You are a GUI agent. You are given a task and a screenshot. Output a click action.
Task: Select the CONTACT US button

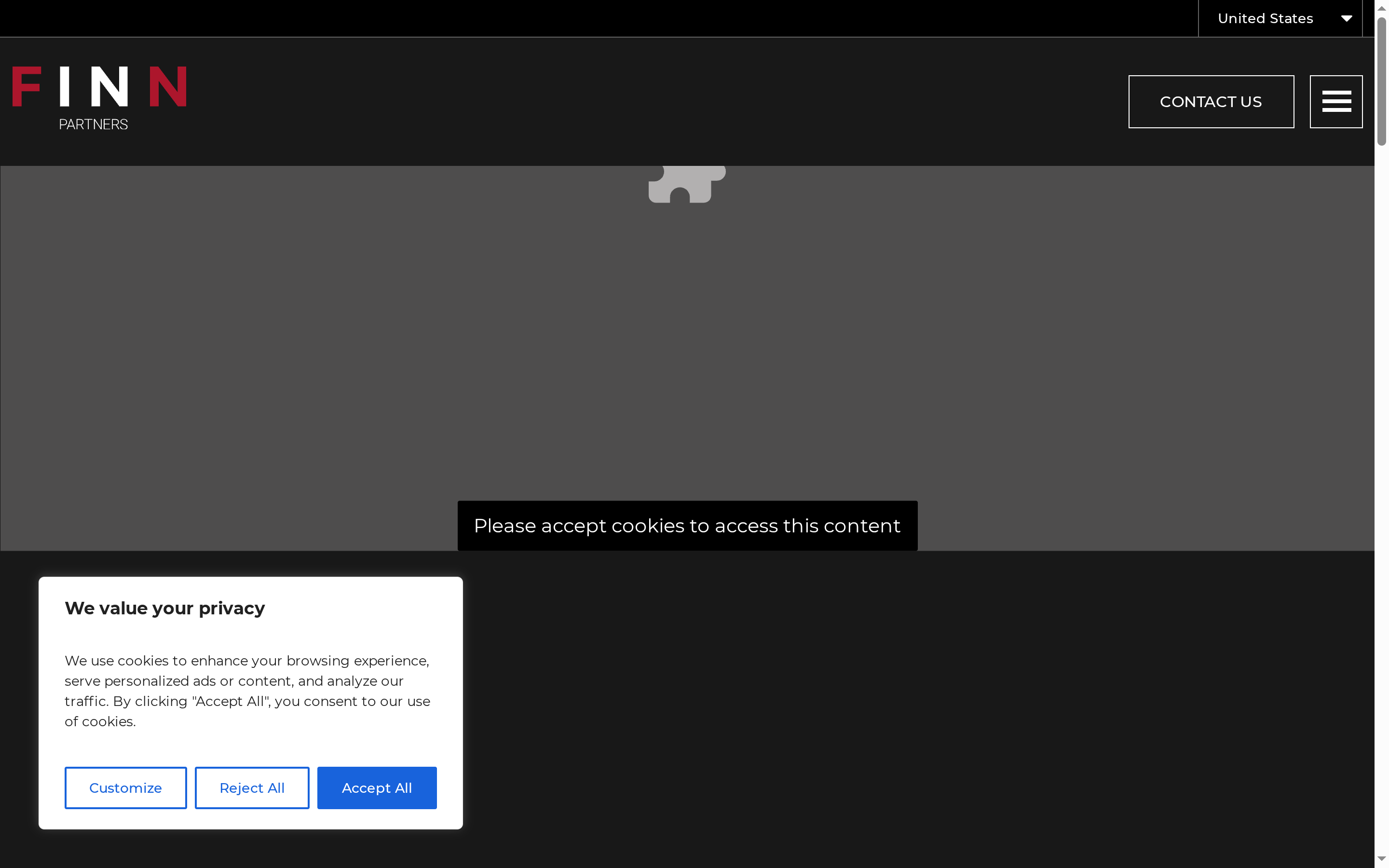1211,101
